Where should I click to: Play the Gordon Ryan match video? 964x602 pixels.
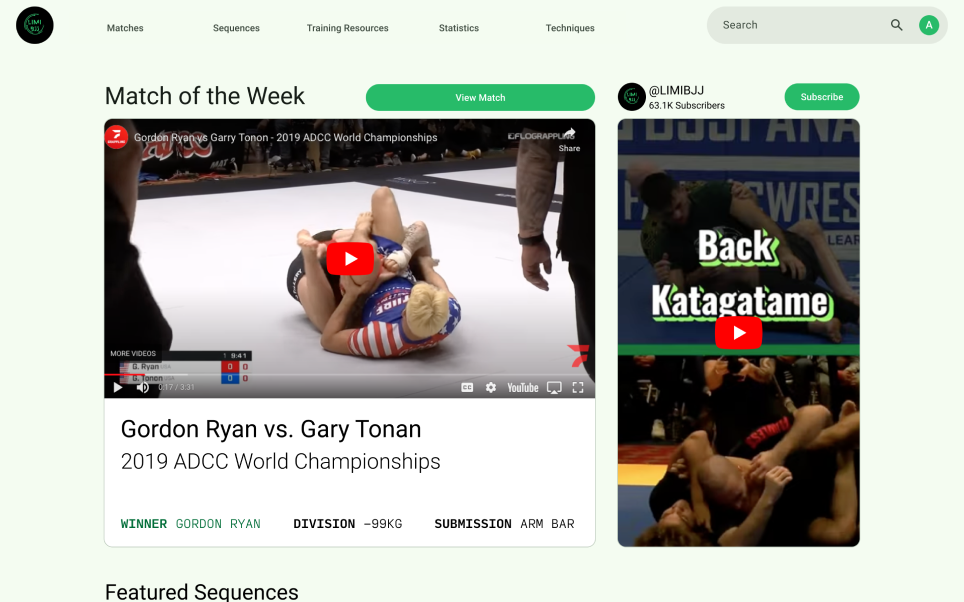pyautogui.click(x=350, y=258)
